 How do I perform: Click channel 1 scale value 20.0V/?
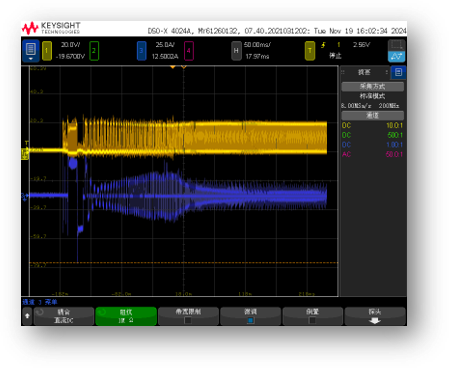click(x=71, y=45)
